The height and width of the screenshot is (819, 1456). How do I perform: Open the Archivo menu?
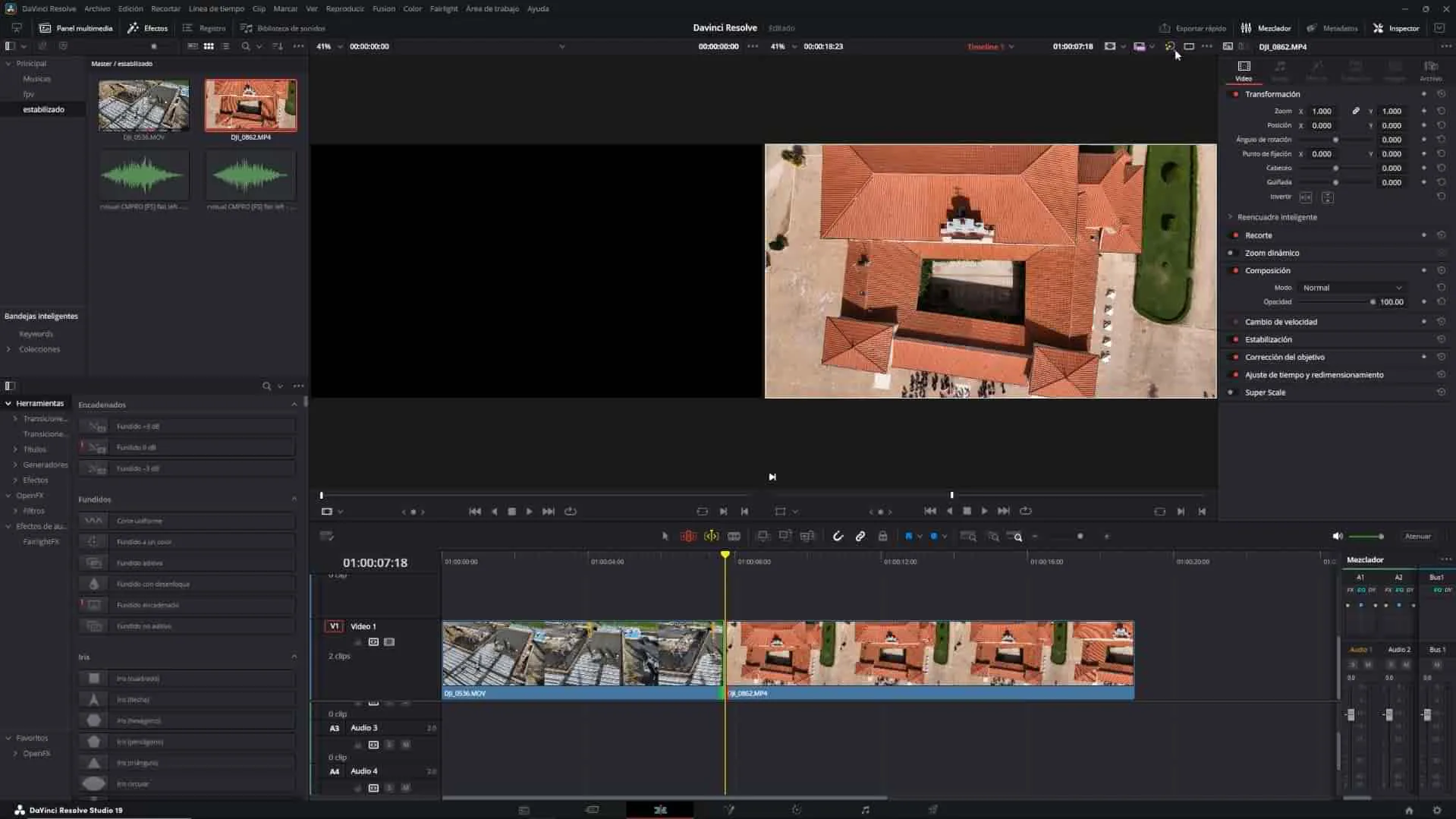point(97,8)
